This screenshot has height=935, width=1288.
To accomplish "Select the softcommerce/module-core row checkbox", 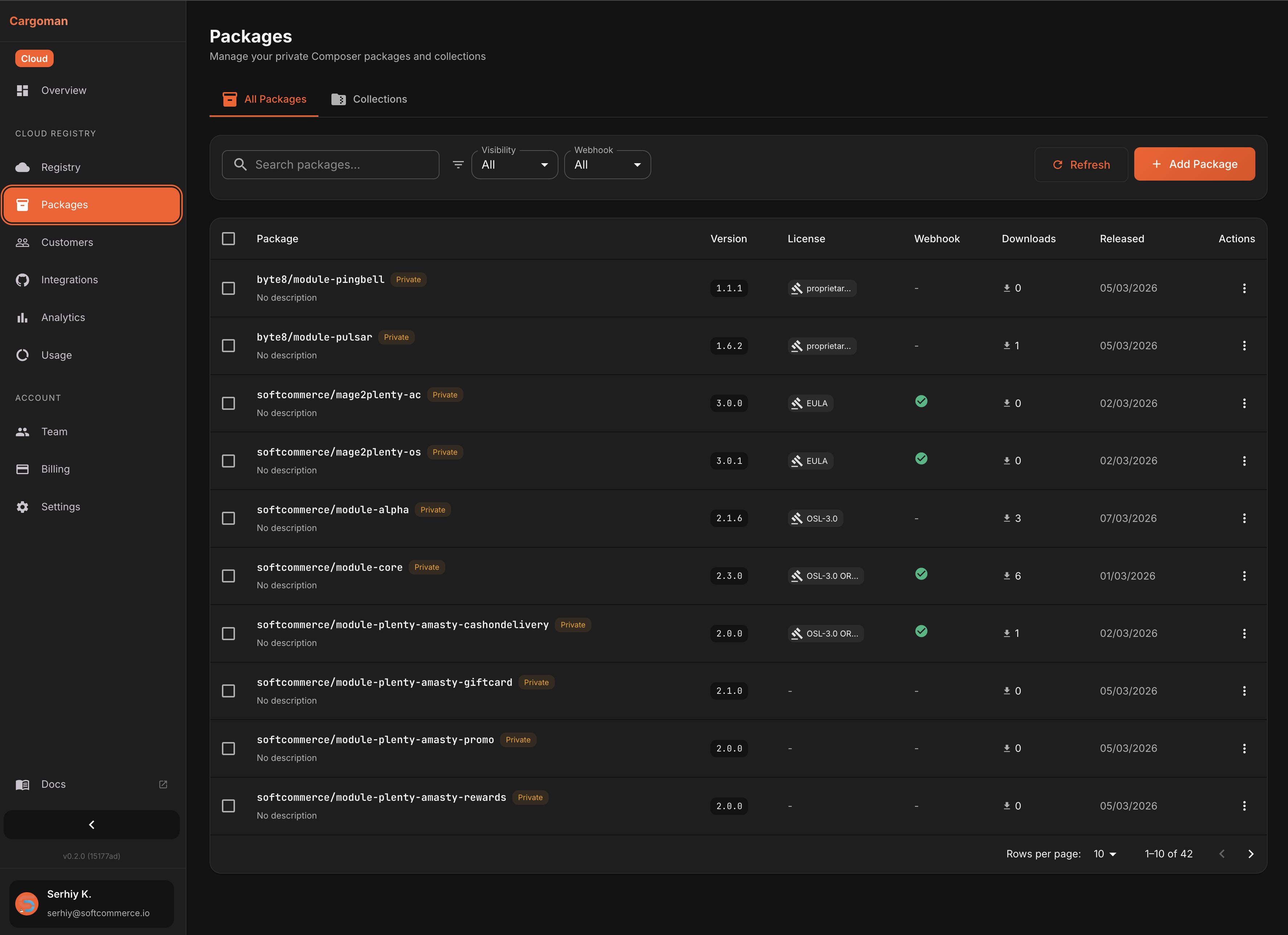I will [228, 576].
